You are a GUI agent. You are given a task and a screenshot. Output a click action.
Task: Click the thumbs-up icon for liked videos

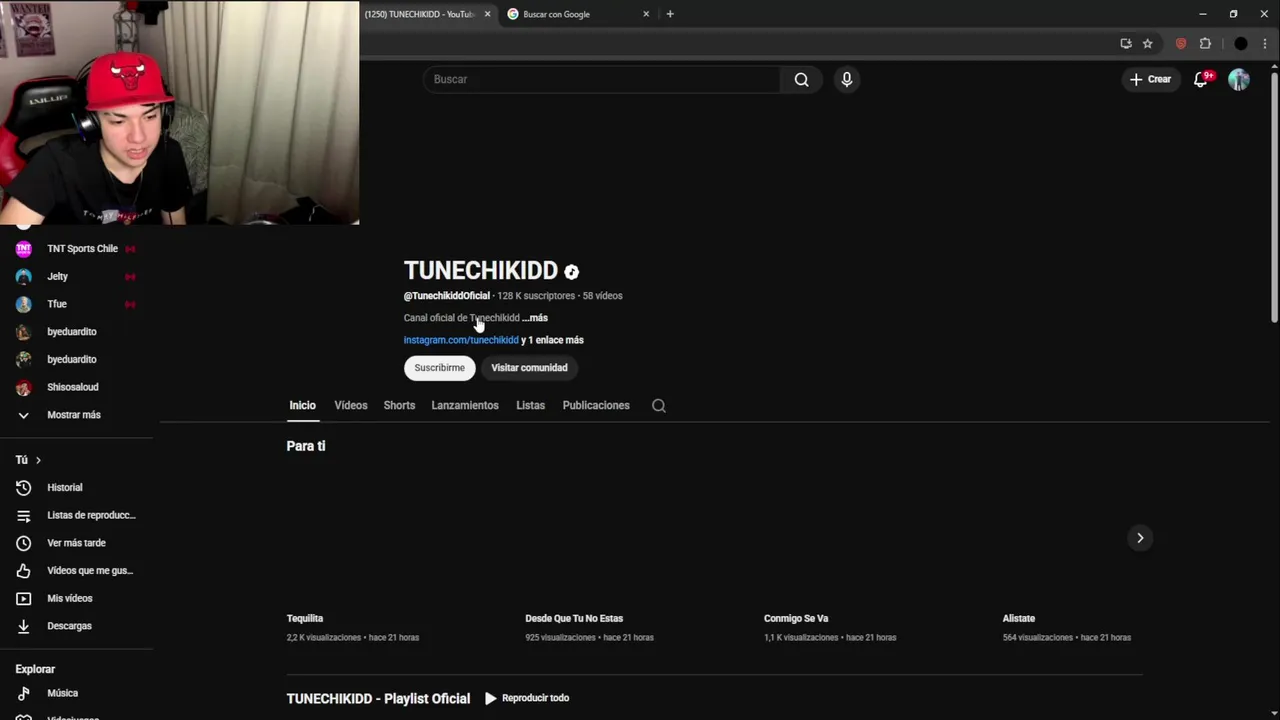[24, 570]
